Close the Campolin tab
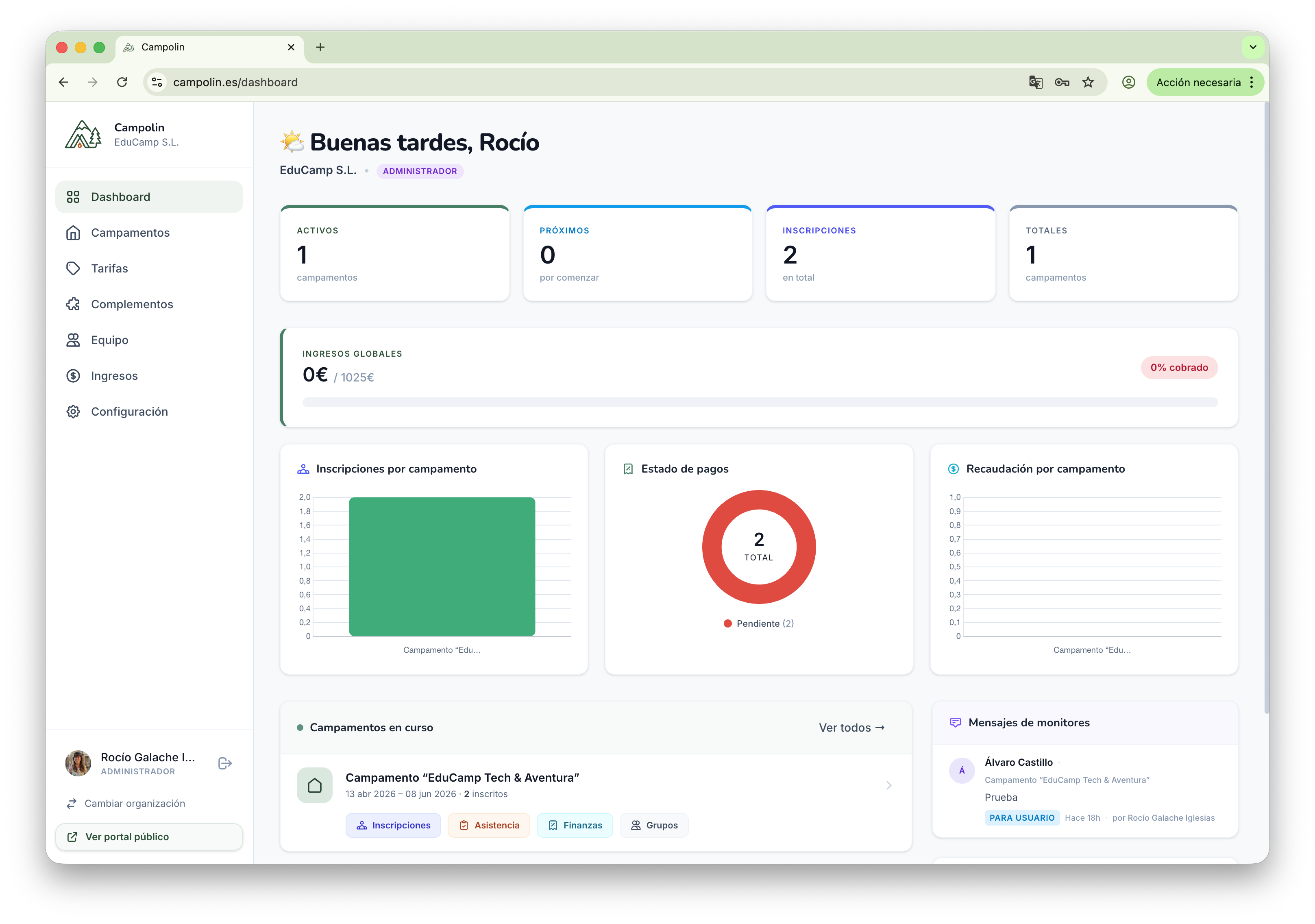Screen dimensions: 1315x924 (291, 48)
